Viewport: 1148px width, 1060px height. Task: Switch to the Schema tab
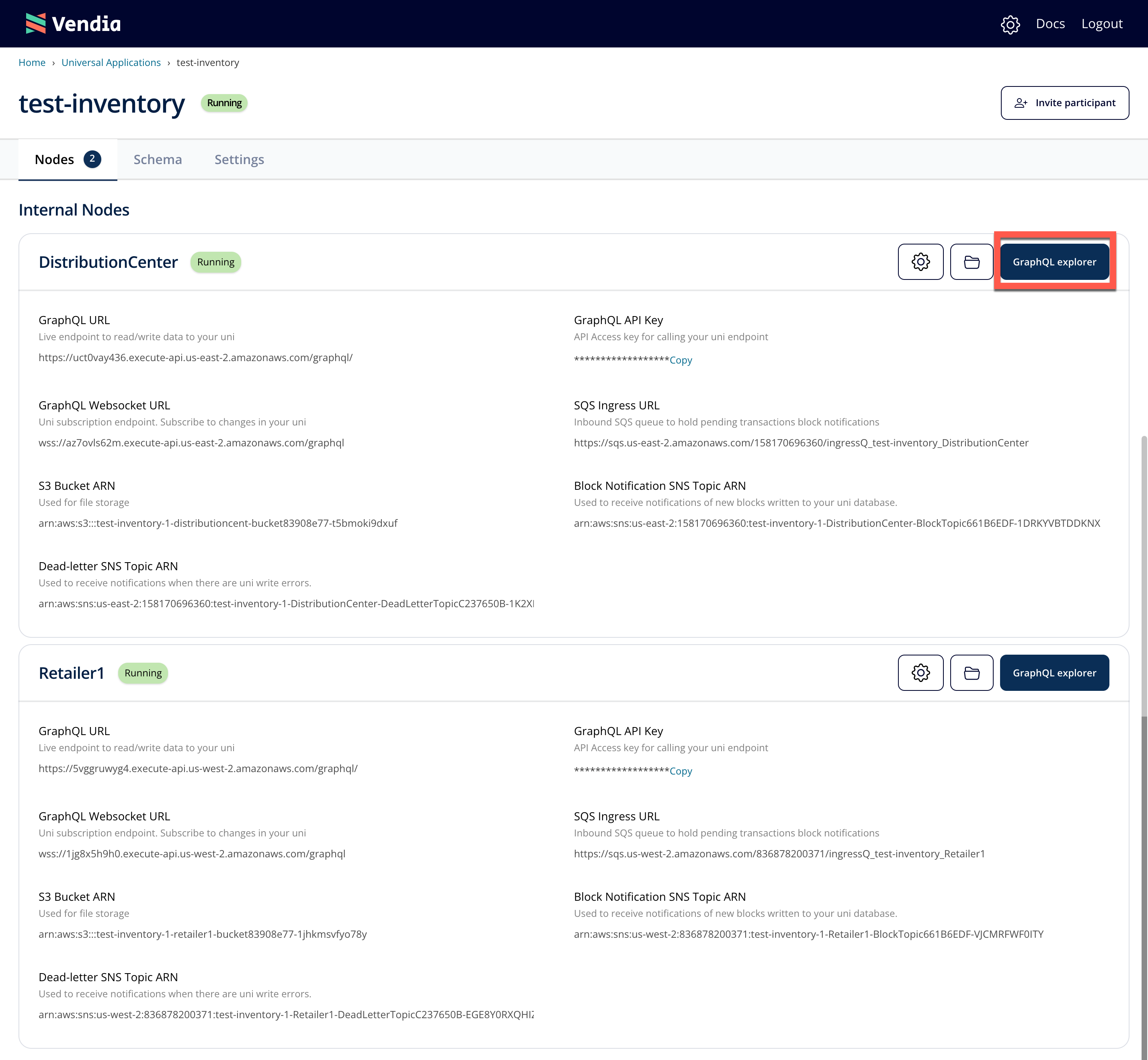(158, 160)
